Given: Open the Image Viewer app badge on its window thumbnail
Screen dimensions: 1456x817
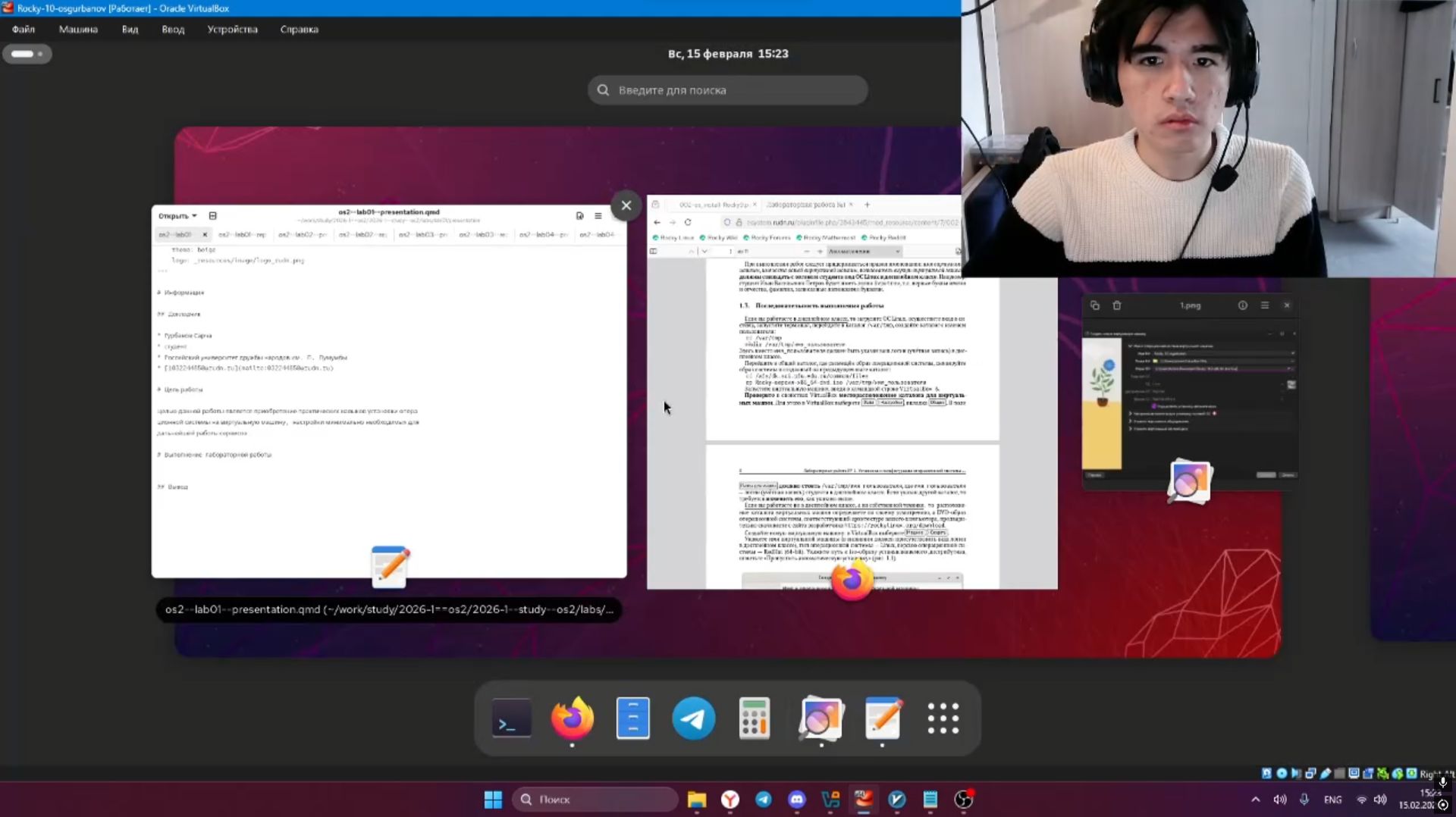Looking at the screenshot, I should click(x=1189, y=480).
